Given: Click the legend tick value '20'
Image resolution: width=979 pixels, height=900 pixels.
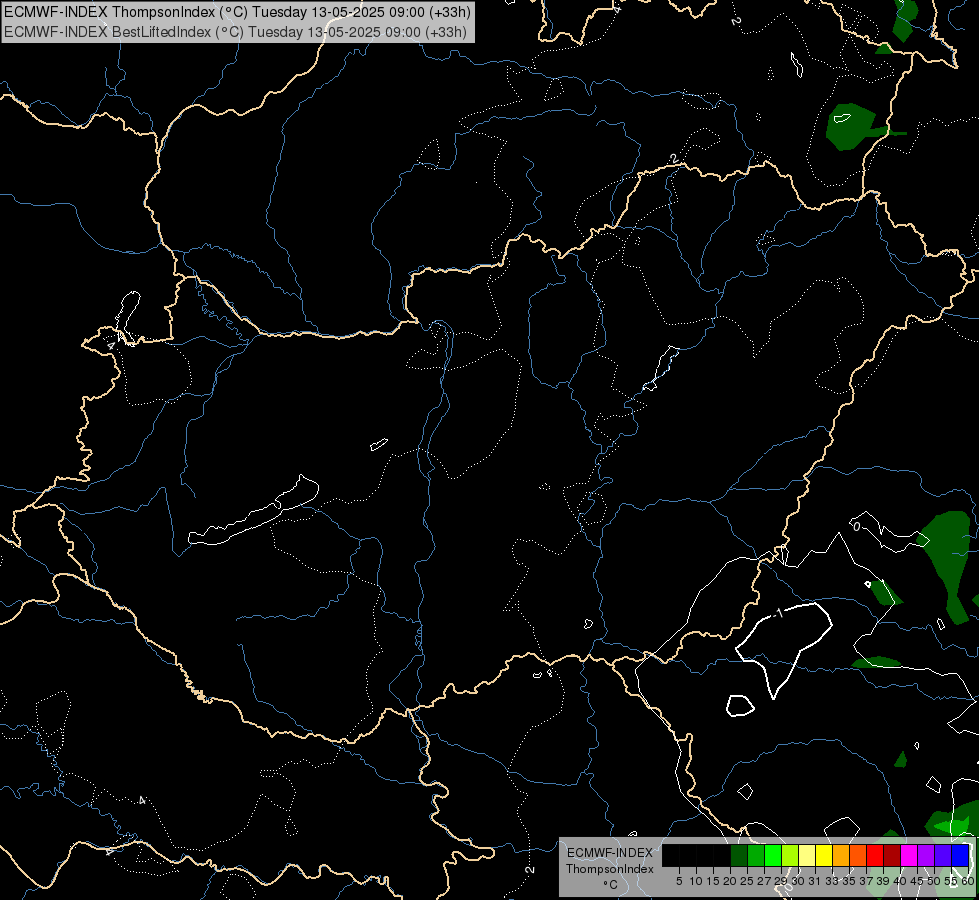Looking at the screenshot, I should (731, 881).
